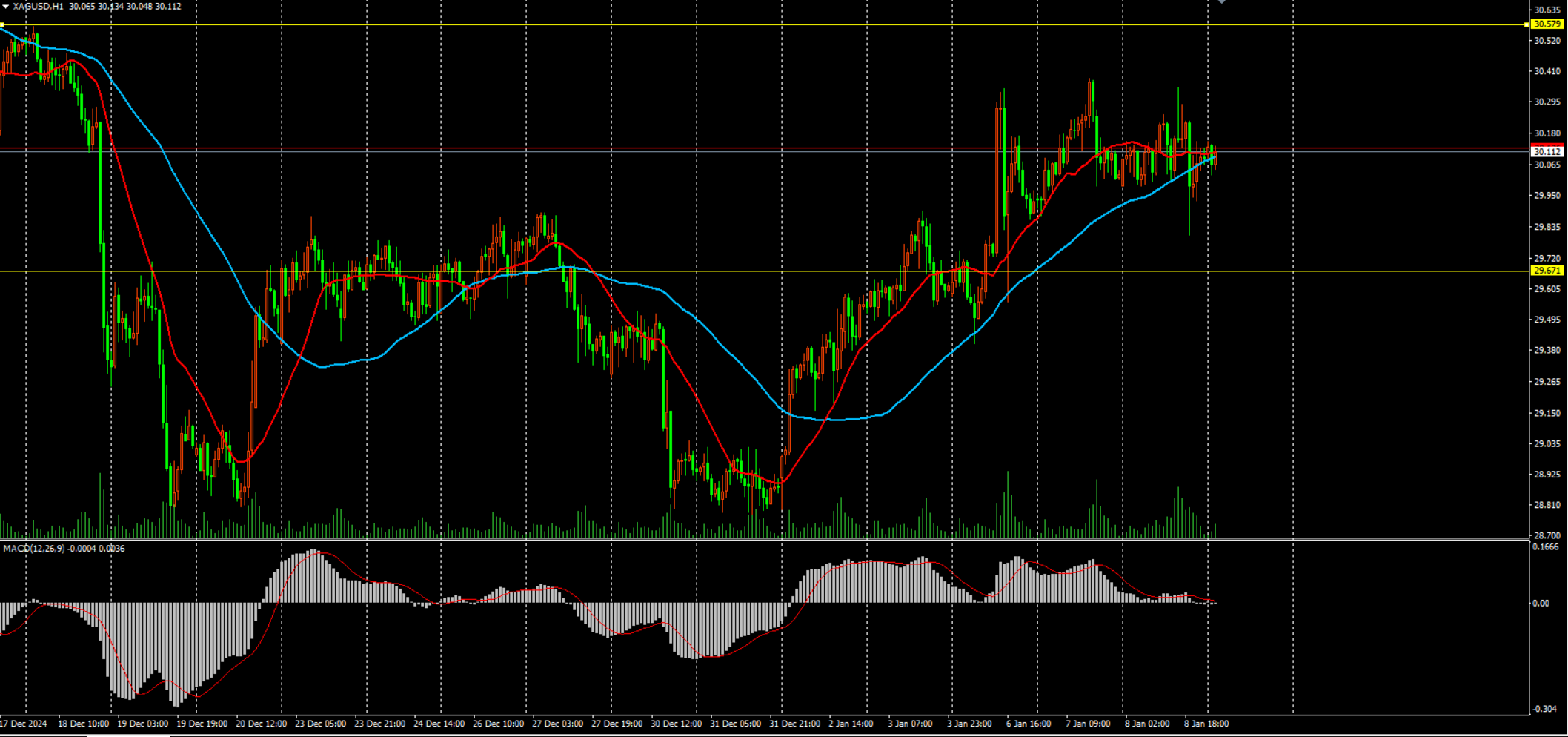The image size is (1568, 737).
Task: Select the time label '17 Dec 2024'
Action: point(24,724)
